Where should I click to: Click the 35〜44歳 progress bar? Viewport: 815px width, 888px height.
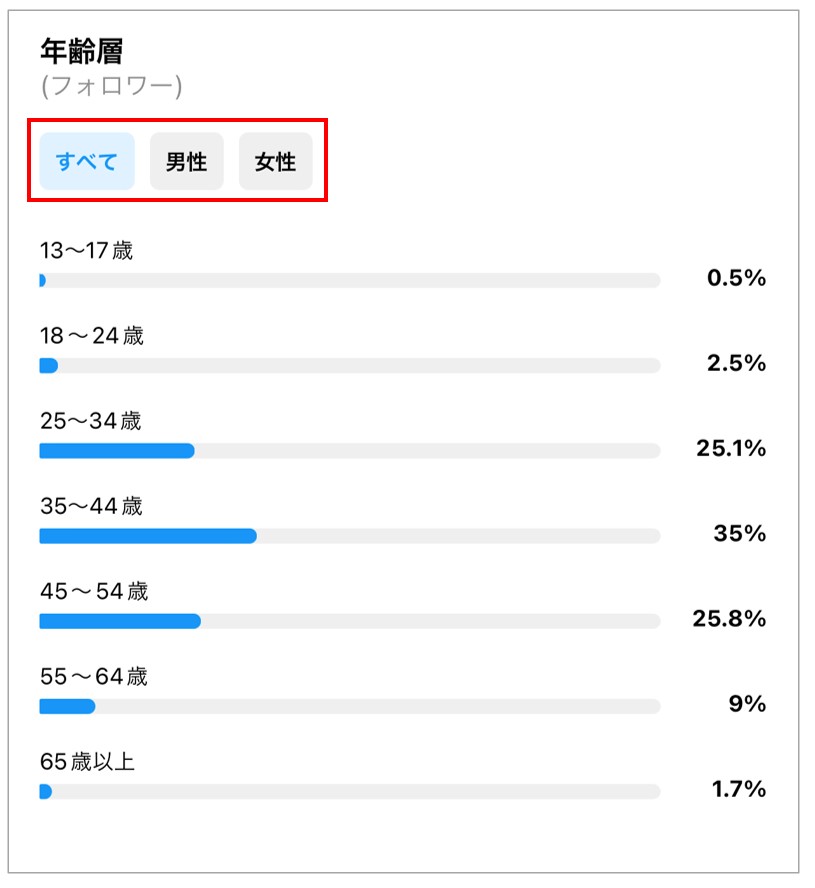click(x=349, y=536)
